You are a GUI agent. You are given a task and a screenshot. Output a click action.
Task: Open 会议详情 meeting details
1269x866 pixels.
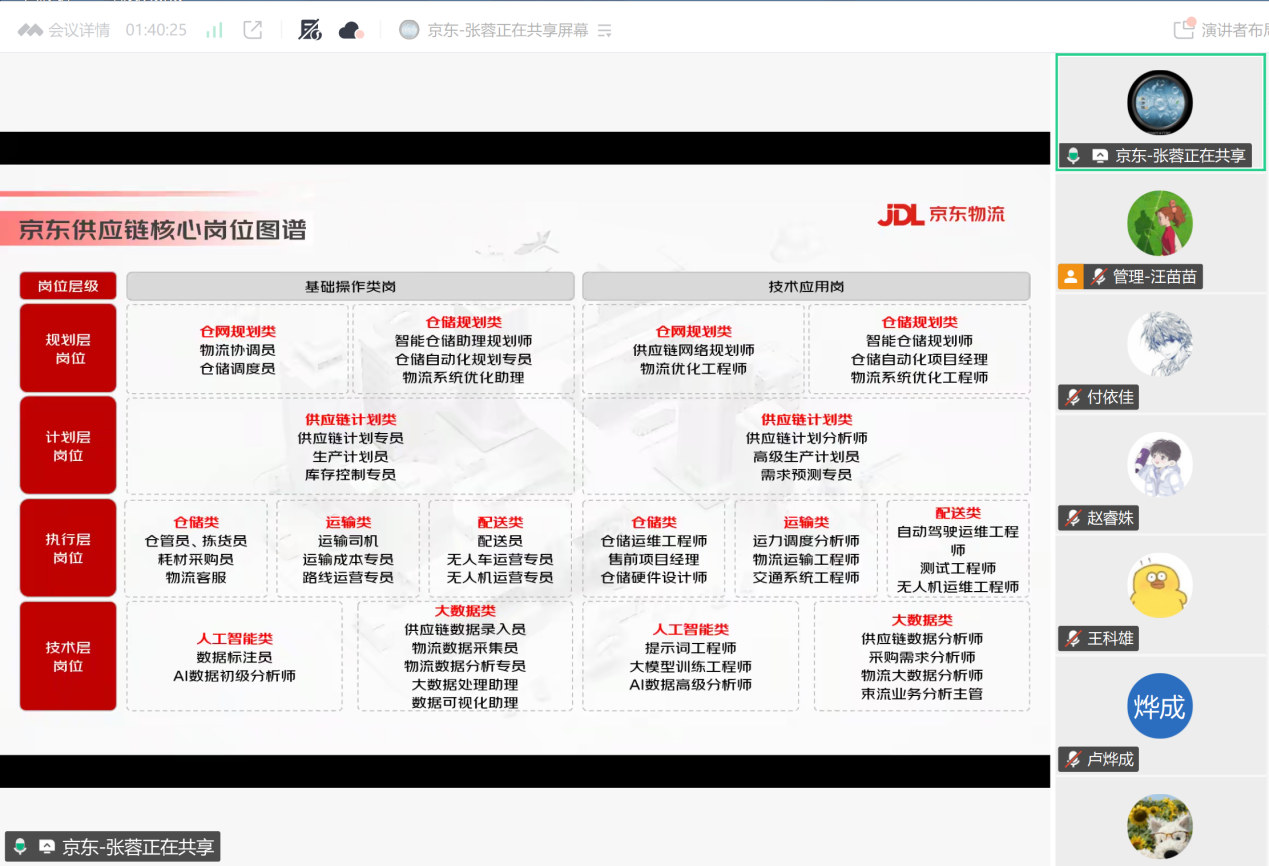point(65,30)
